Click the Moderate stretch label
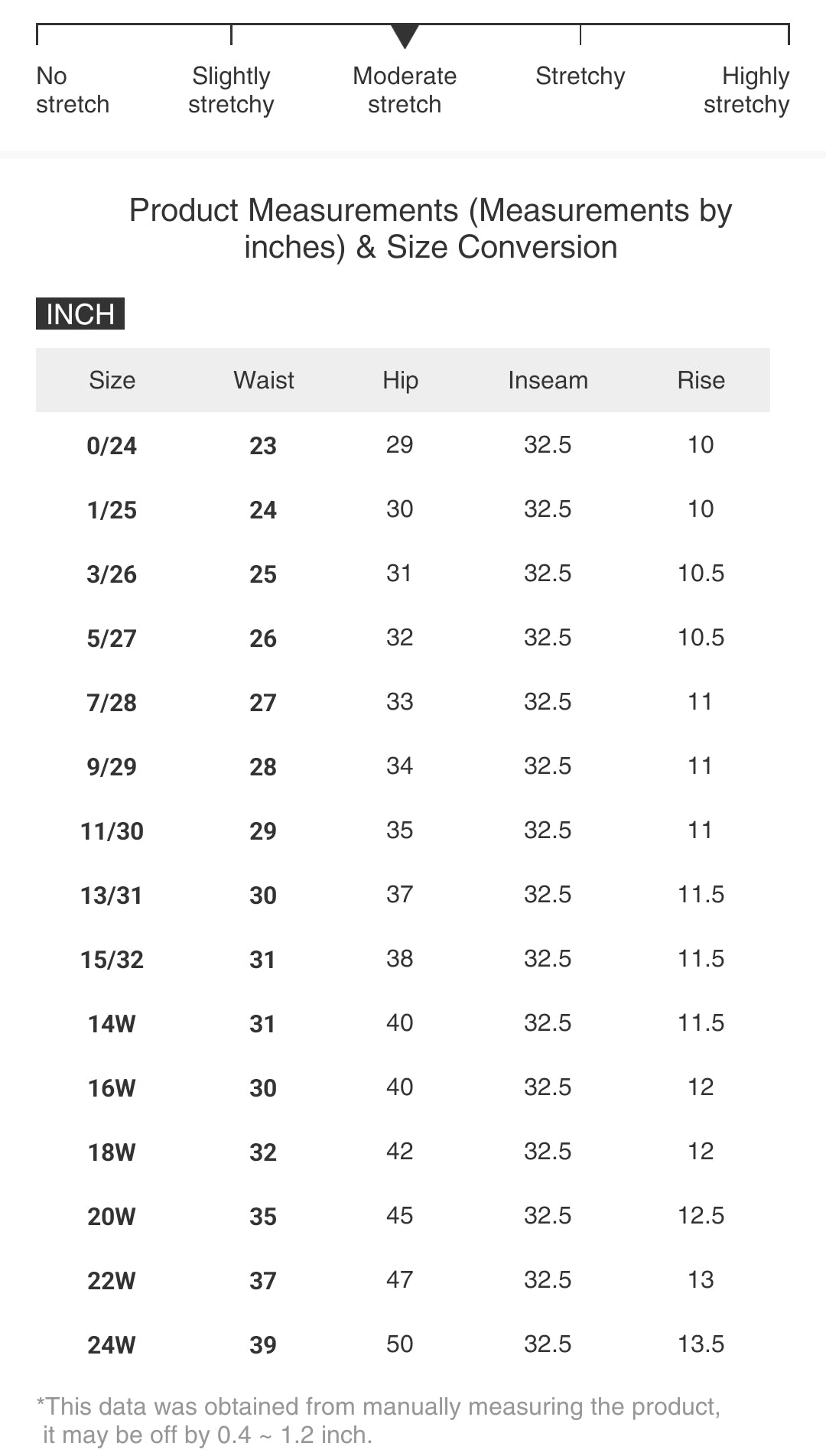This screenshot has width=826, height=1456. [x=405, y=90]
